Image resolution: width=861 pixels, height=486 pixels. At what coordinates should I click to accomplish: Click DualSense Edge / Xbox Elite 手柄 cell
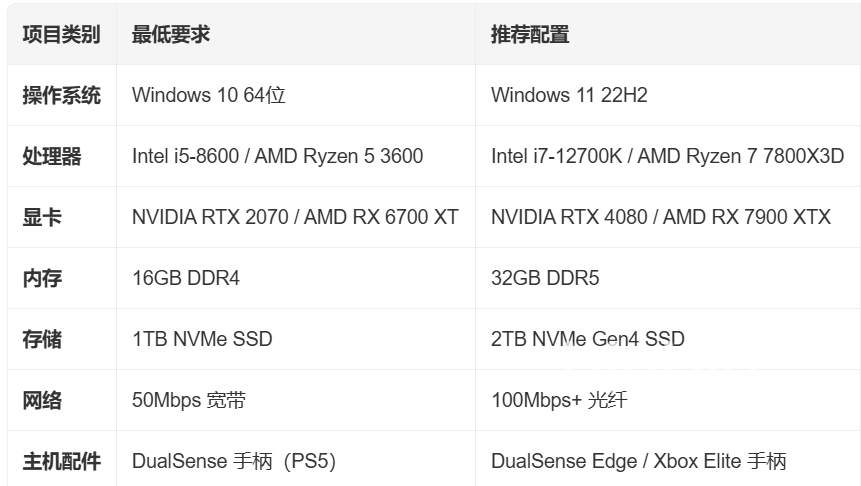point(668,460)
